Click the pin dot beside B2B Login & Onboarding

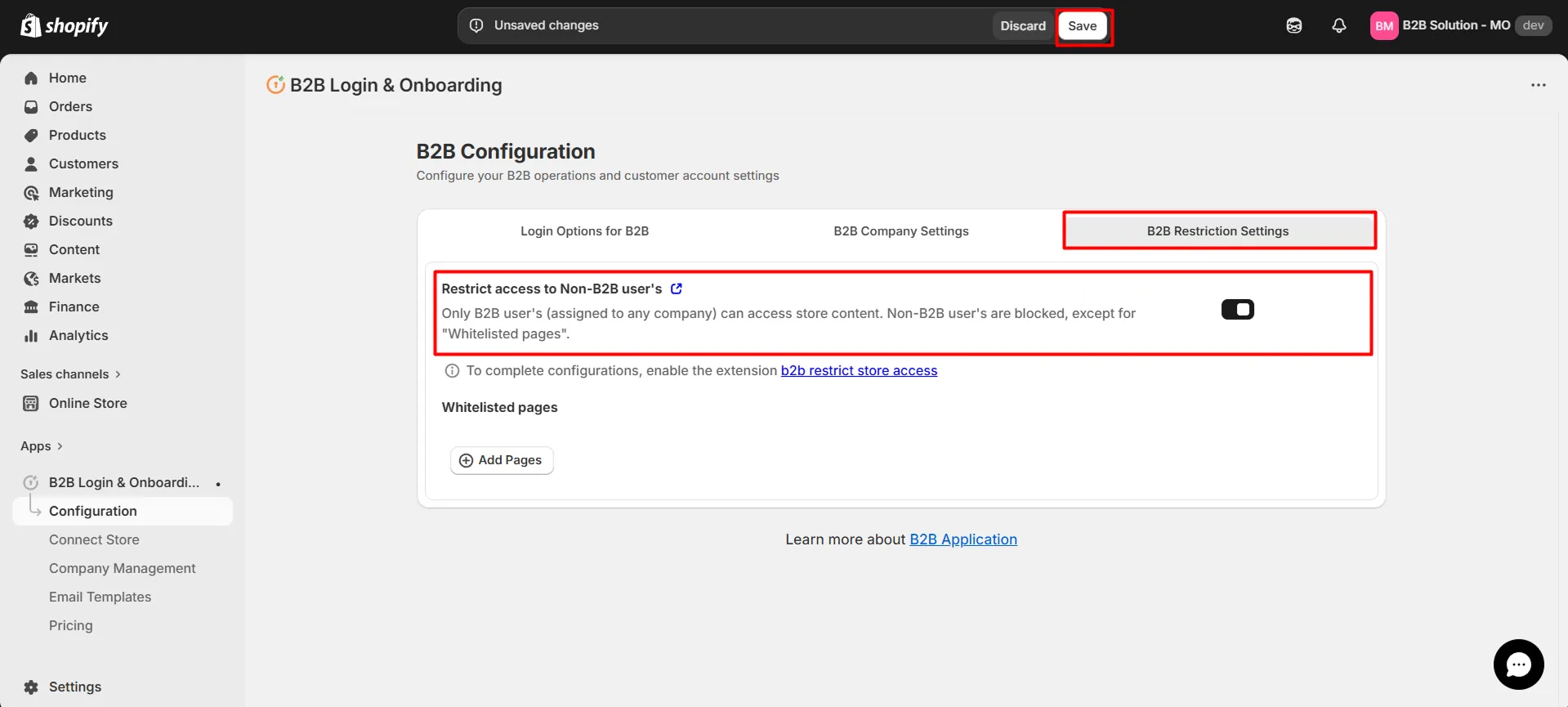click(x=218, y=484)
